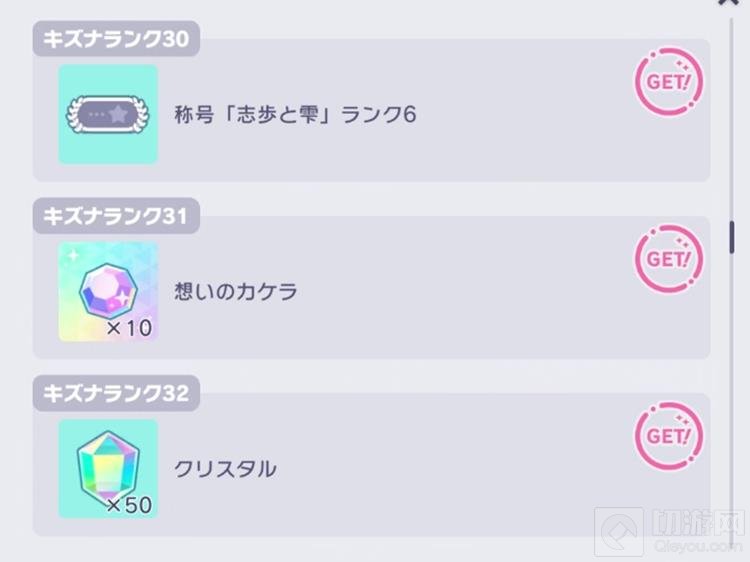This screenshot has width=750, height=562.
Task: Tap GET button for Kizuna Rank 32 crystals
Action: click(x=669, y=436)
